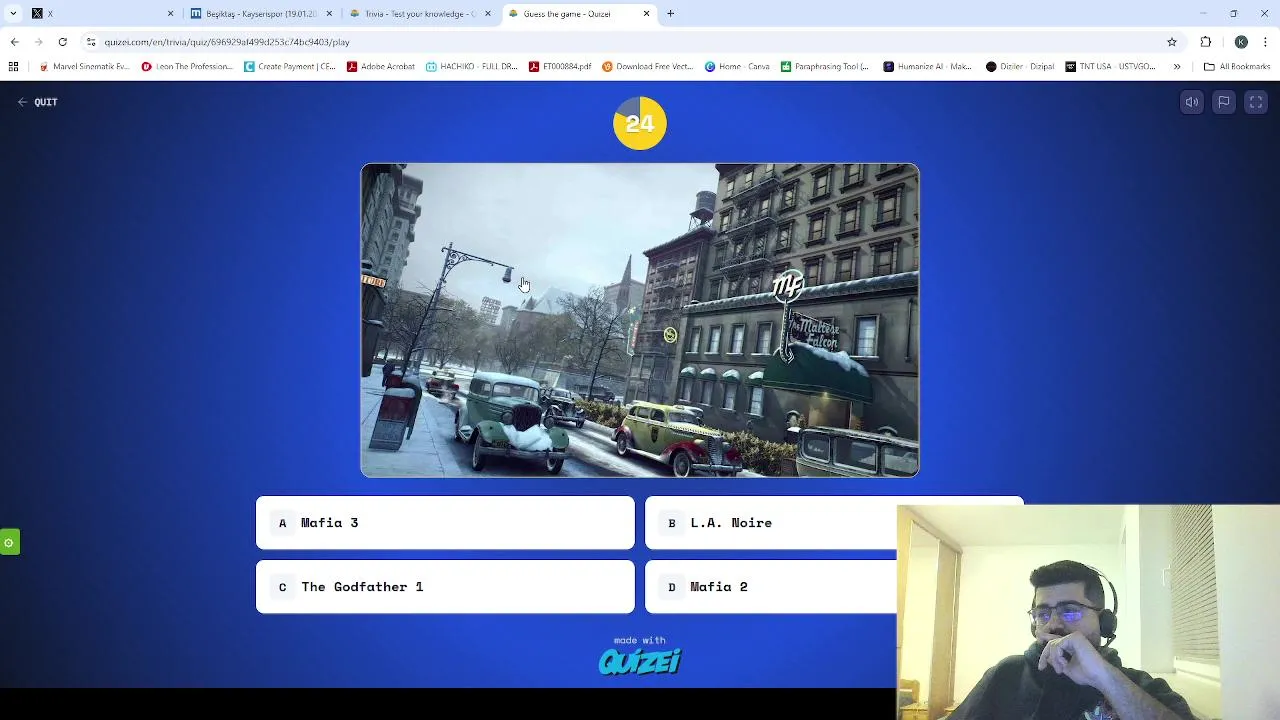This screenshot has width=1280, height=720.
Task: Open Humanize AI bookmark
Action: (927, 67)
